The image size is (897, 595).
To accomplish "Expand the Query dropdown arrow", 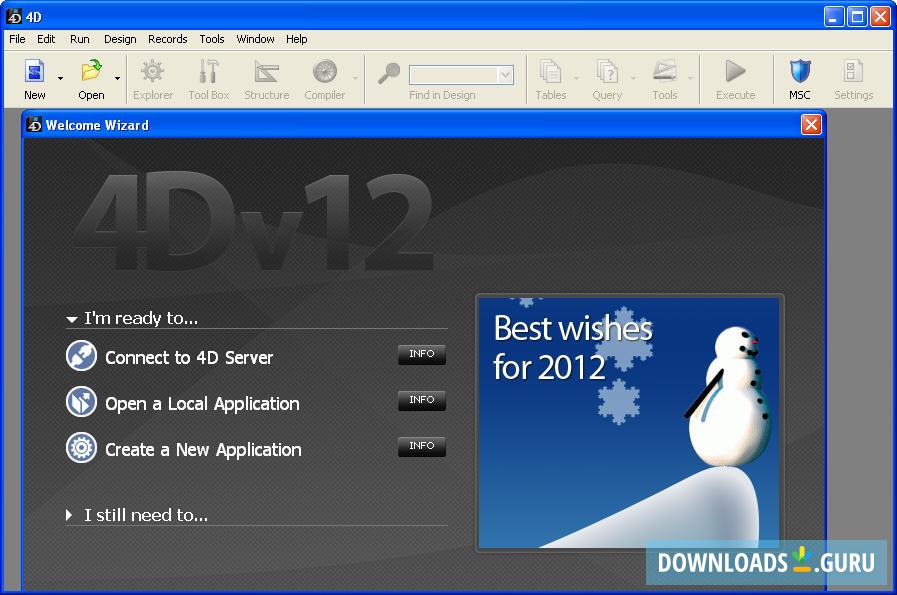I will pos(633,78).
